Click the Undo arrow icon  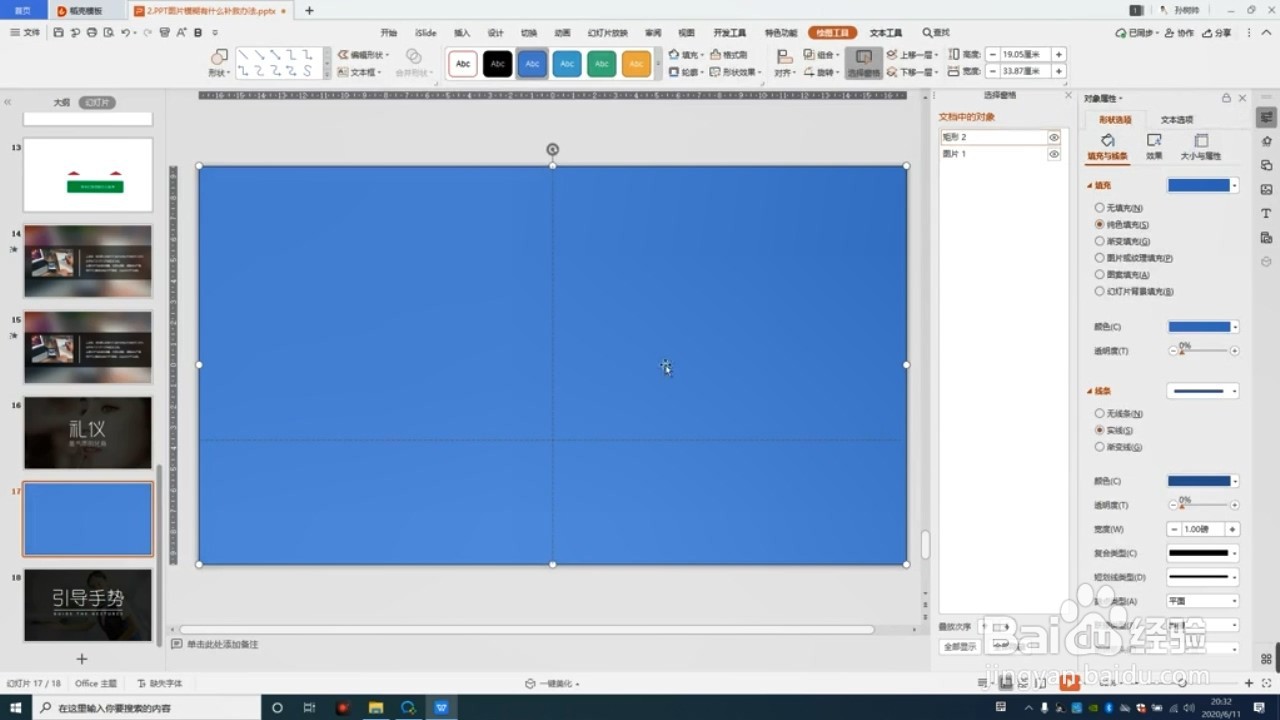coord(126,33)
